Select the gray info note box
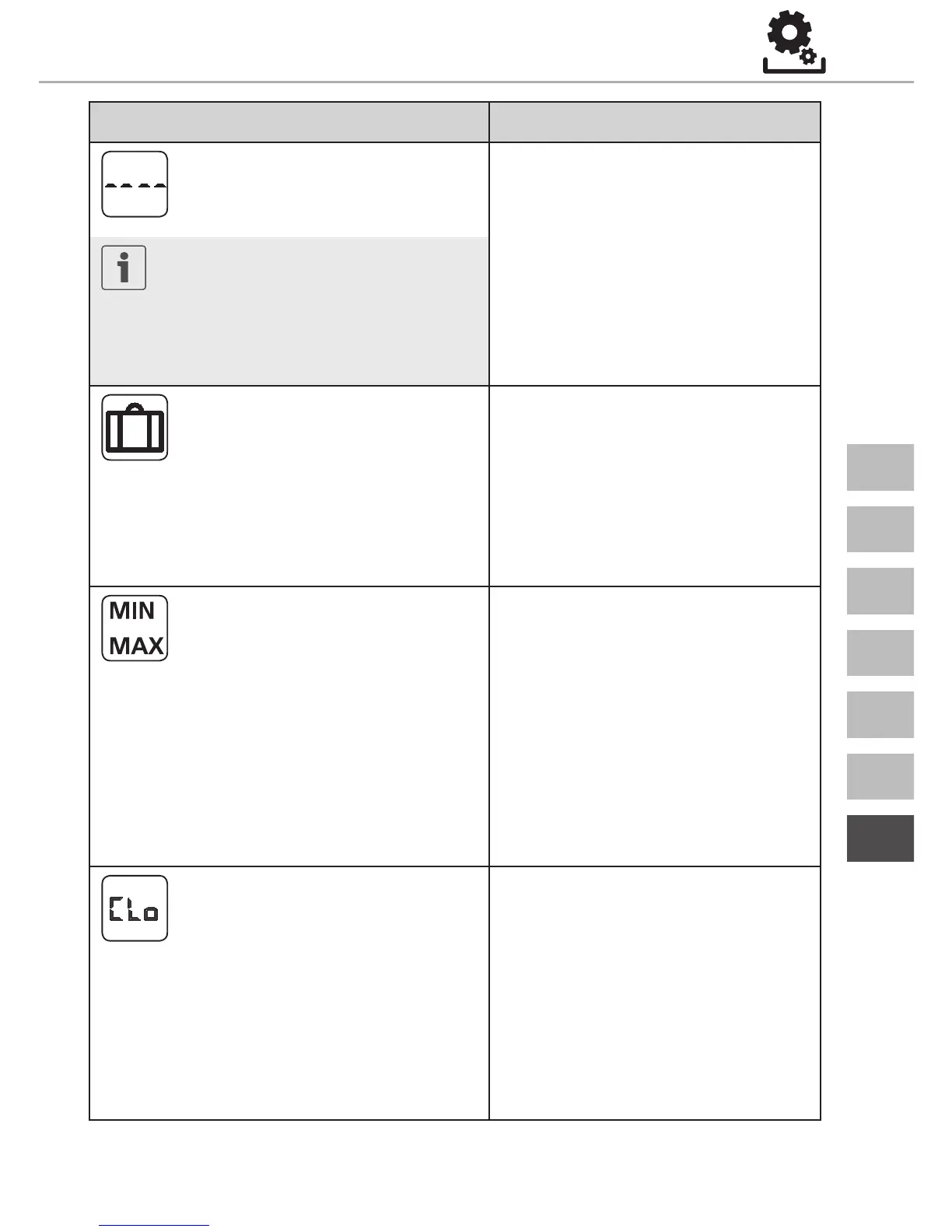The image size is (952, 1232). [x=289, y=311]
